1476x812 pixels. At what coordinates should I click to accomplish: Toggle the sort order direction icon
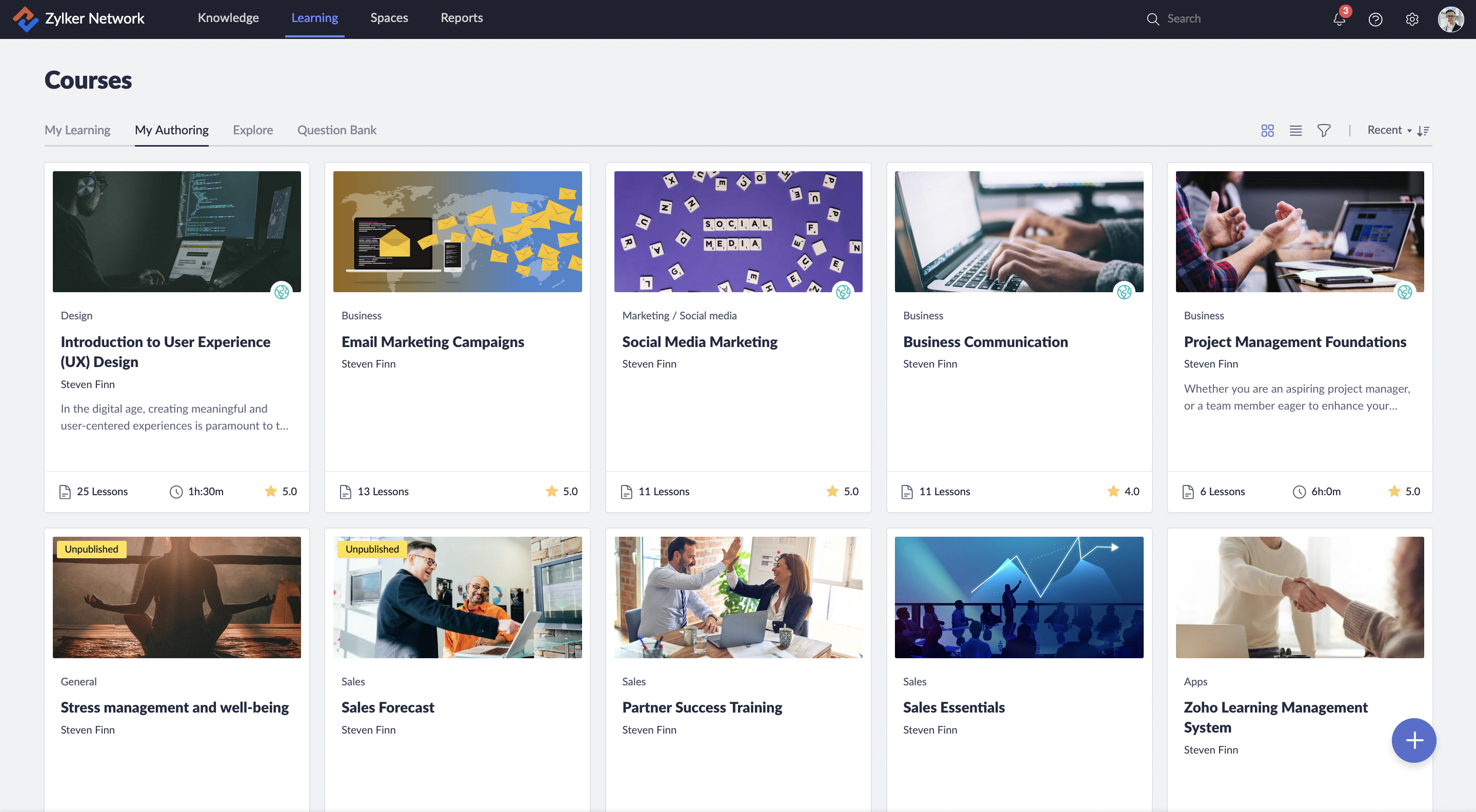coord(1423,131)
